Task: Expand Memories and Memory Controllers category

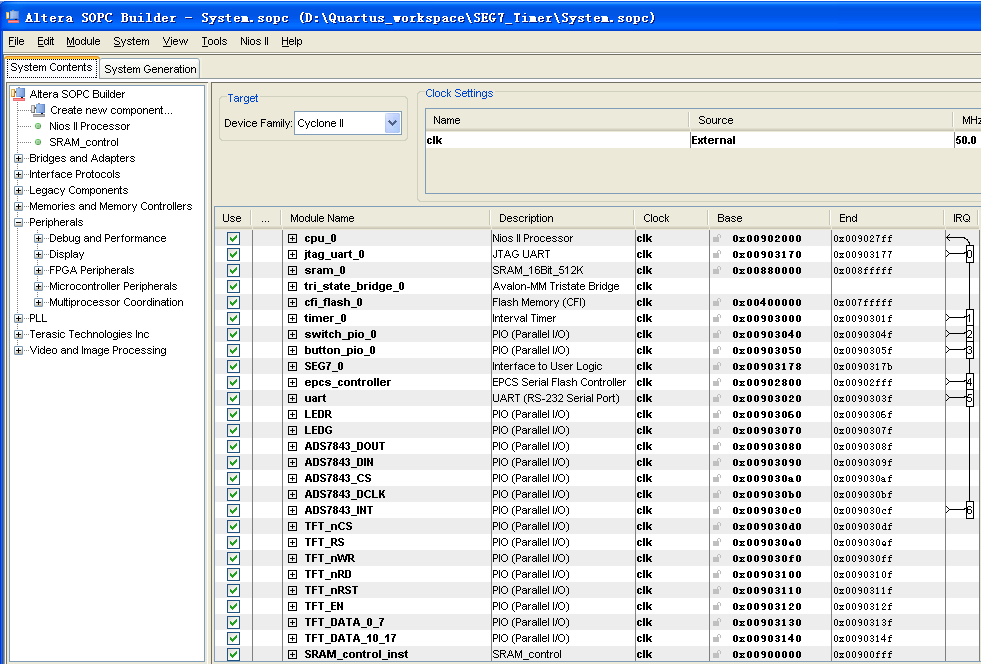Action: [19, 207]
